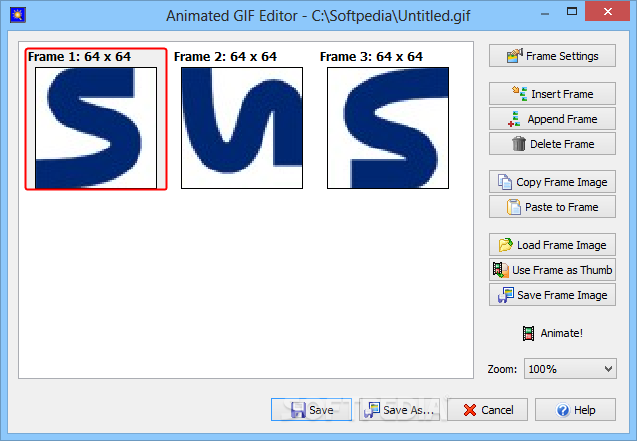
Task: Select the Frame 3 thumbnail image
Action: click(x=388, y=128)
